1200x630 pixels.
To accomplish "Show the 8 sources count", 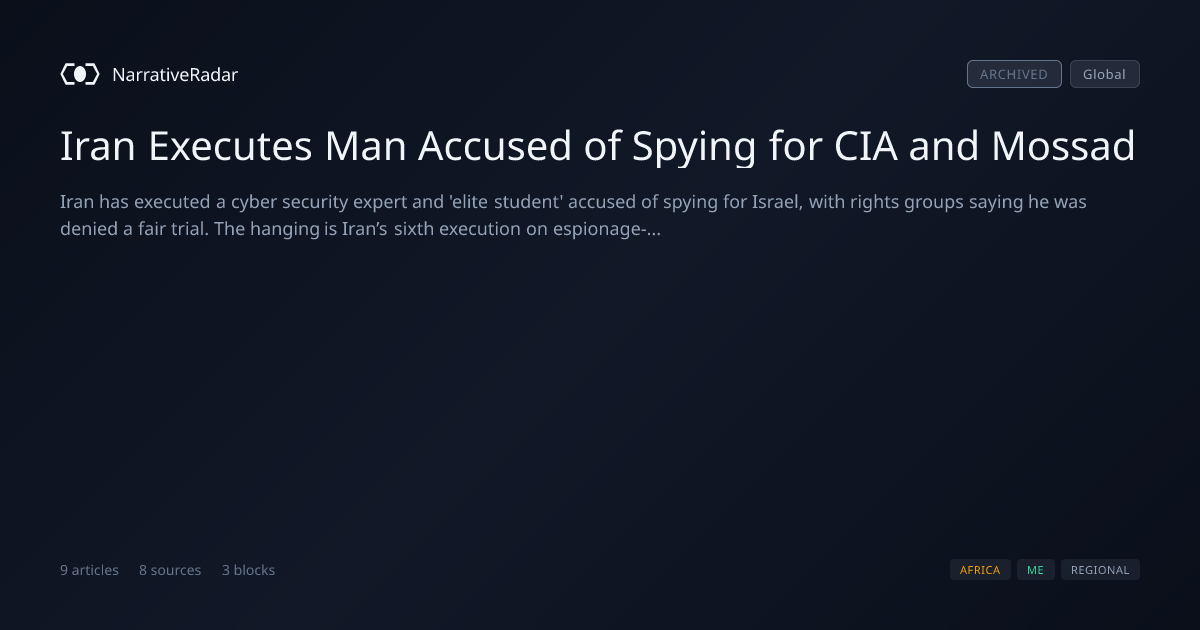I will (170, 570).
